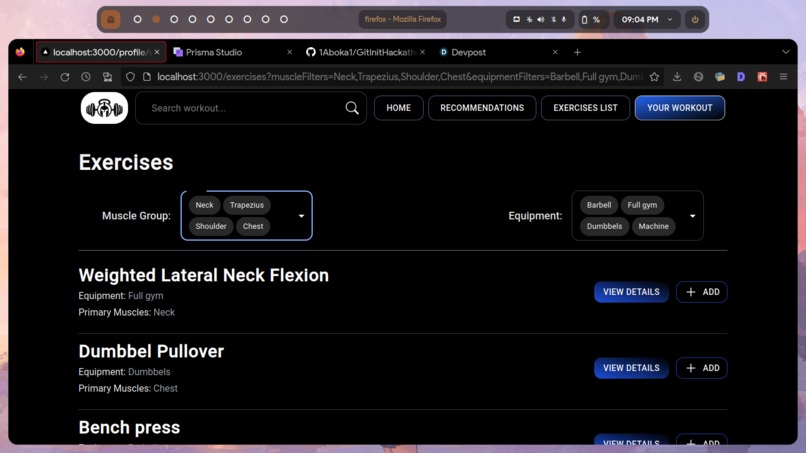The width and height of the screenshot is (806, 453).
Task: Open the RECOMMENDATIONS page
Action: click(x=482, y=108)
